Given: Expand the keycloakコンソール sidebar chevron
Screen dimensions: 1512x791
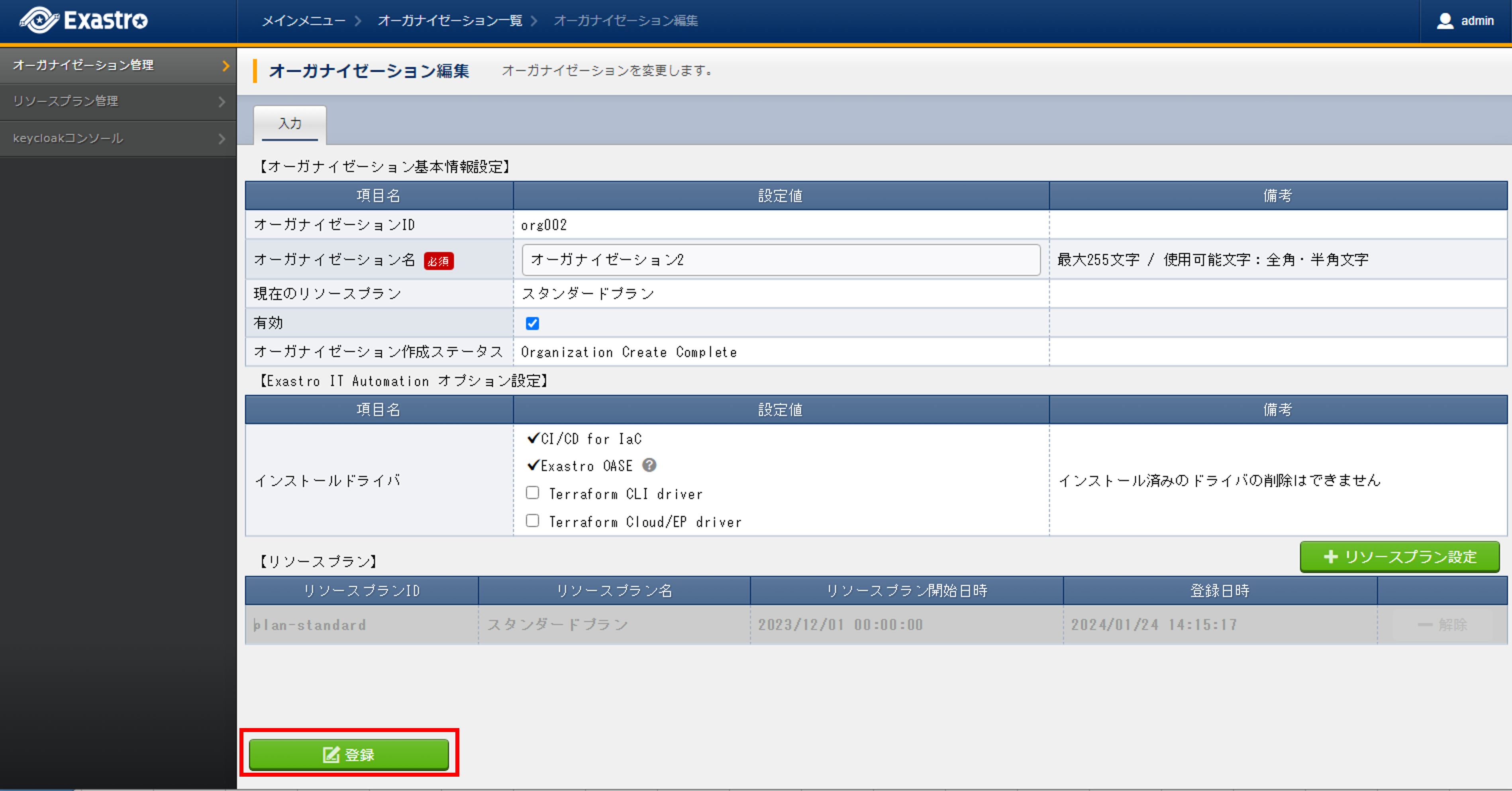Looking at the screenshot, I should point(222,139).
